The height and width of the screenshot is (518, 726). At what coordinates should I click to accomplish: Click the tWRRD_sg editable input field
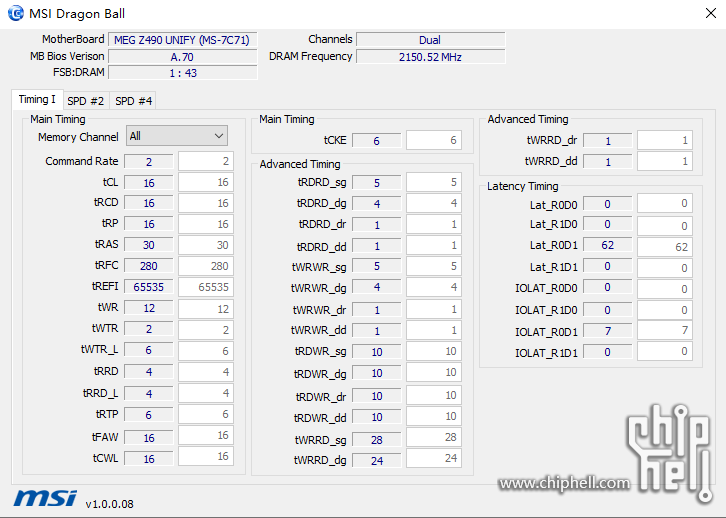point(434,437)
